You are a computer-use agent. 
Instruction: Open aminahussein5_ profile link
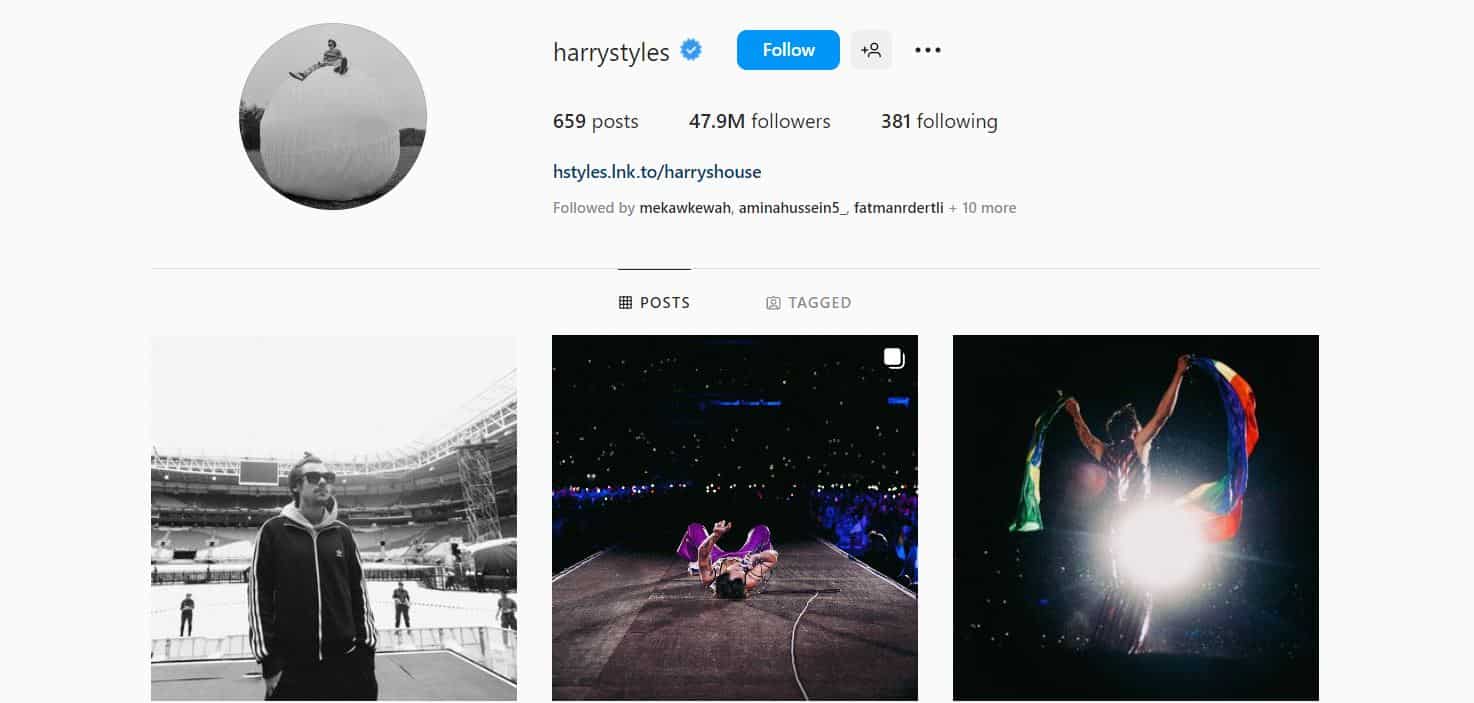click(792, 208)
